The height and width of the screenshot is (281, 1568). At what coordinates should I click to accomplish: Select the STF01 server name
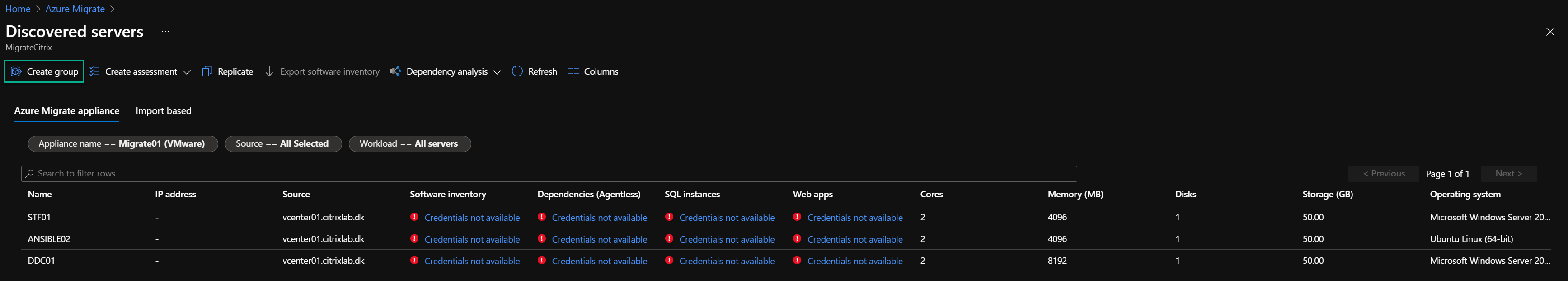[39, 218]
